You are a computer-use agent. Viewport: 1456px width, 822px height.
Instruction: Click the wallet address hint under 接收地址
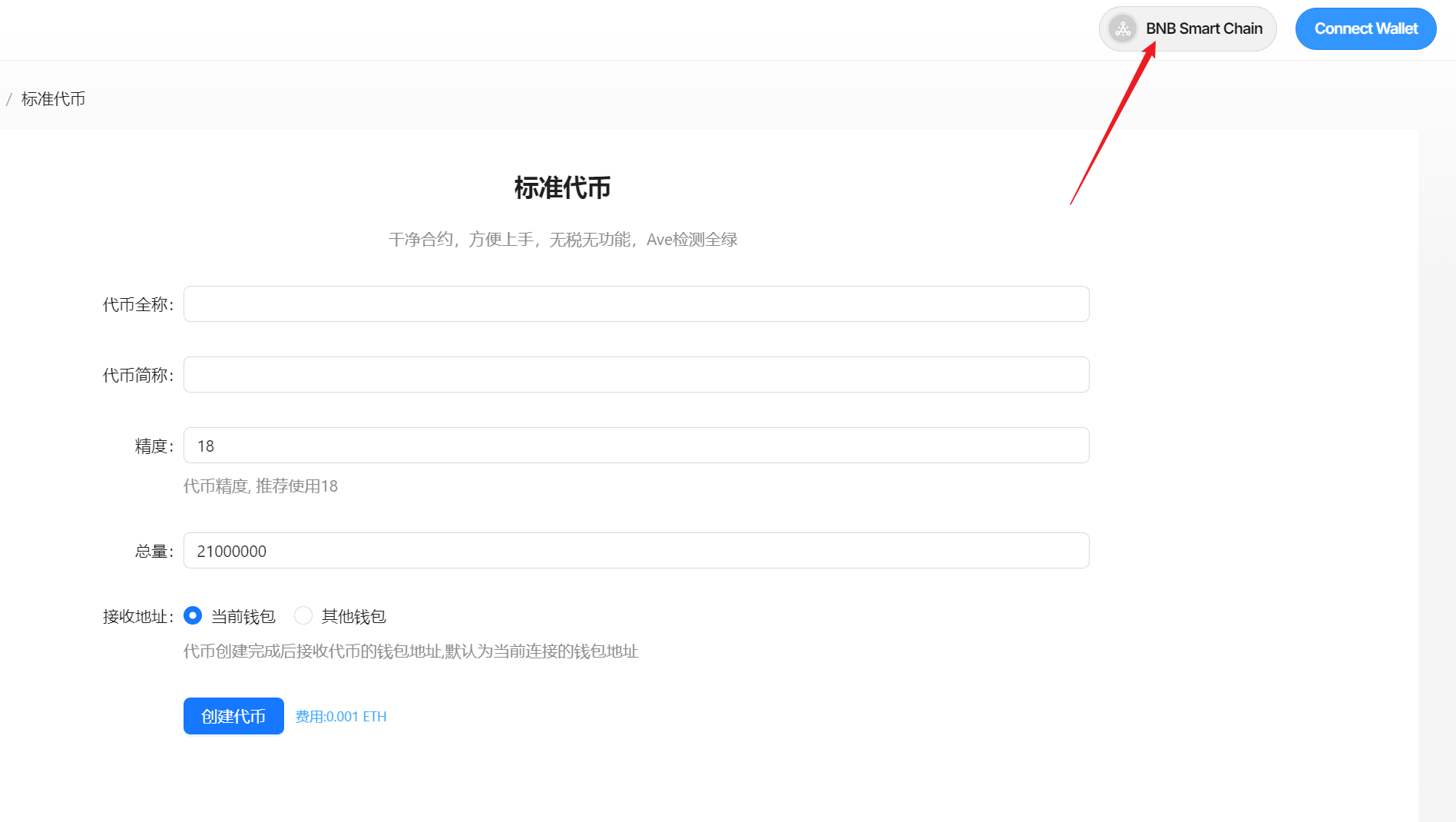(x=411, y=651)
